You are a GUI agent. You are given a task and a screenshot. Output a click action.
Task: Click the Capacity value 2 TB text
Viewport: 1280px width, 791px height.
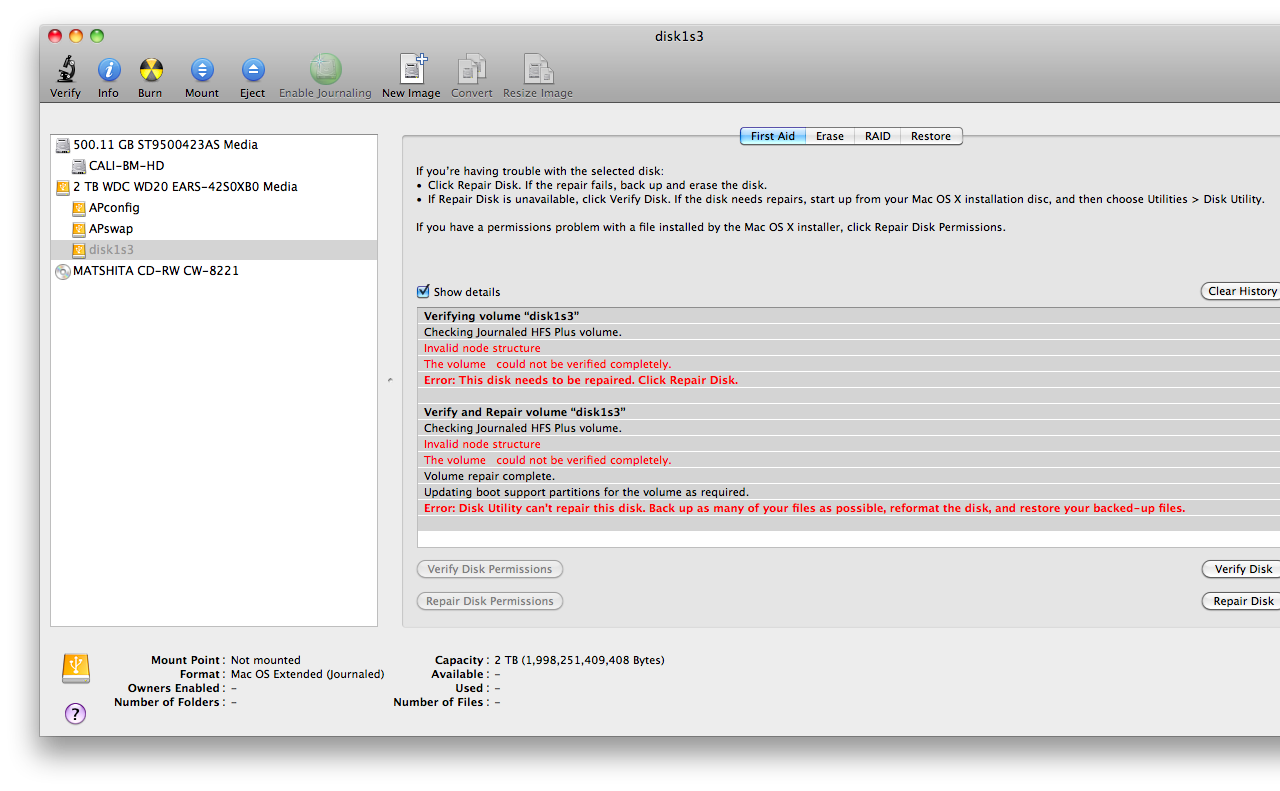[x=579, y=660]
